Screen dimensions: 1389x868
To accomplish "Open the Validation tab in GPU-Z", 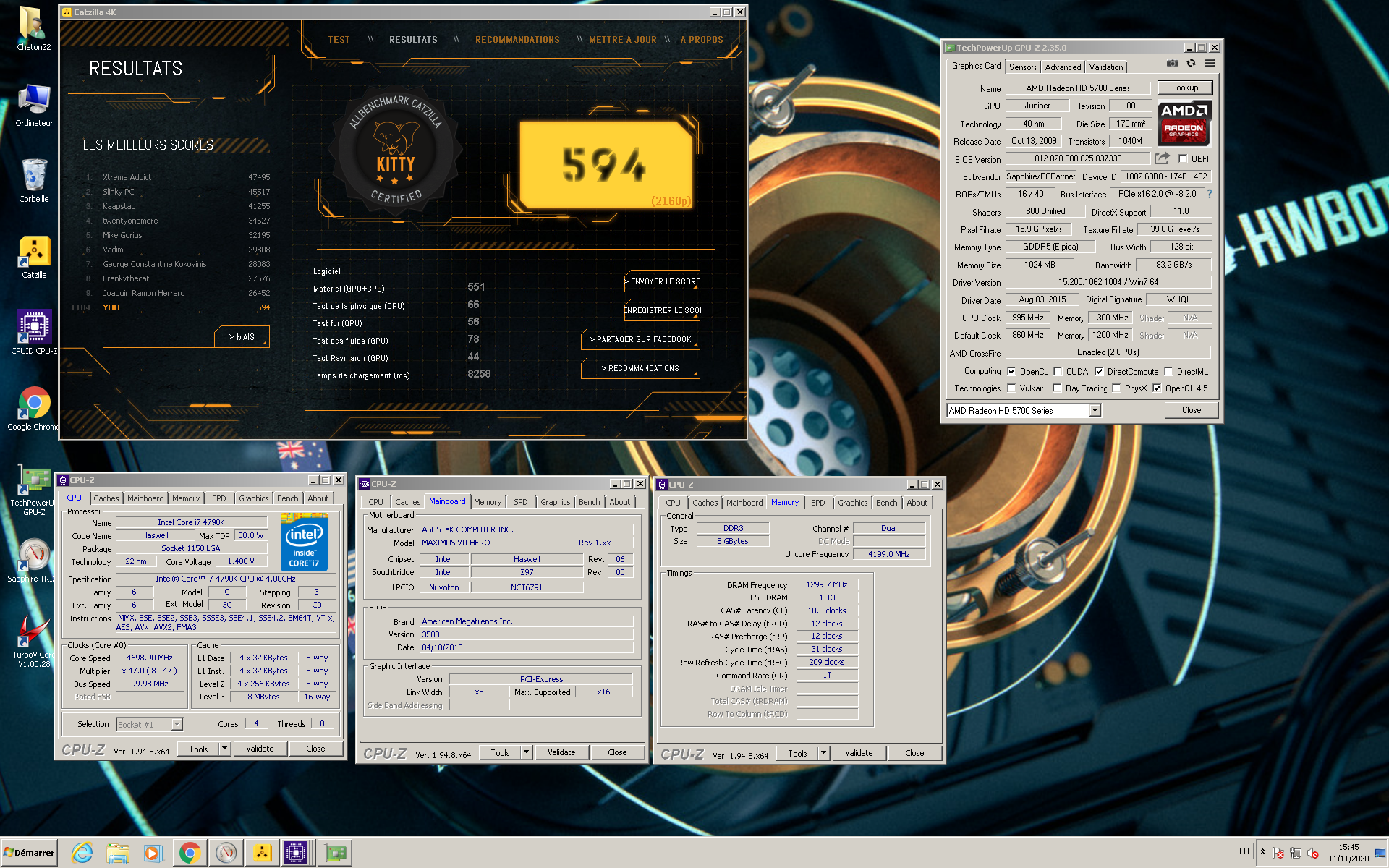I will click(1106, 67).
